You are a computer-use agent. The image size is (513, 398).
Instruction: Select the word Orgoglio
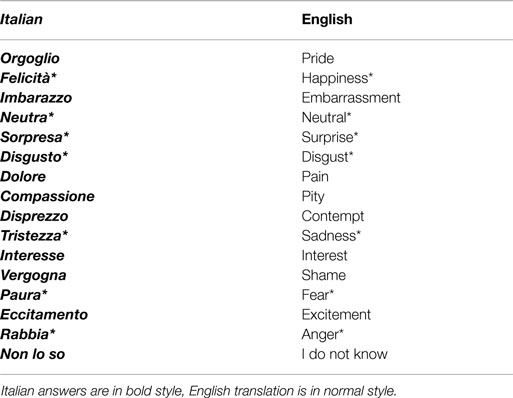30,59
